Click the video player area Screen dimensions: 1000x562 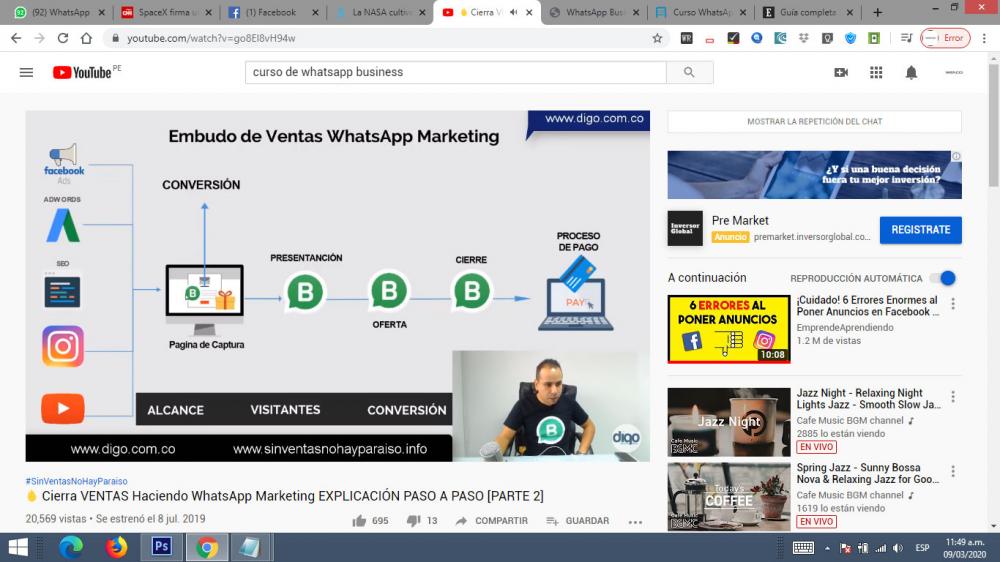coord(337,286)
